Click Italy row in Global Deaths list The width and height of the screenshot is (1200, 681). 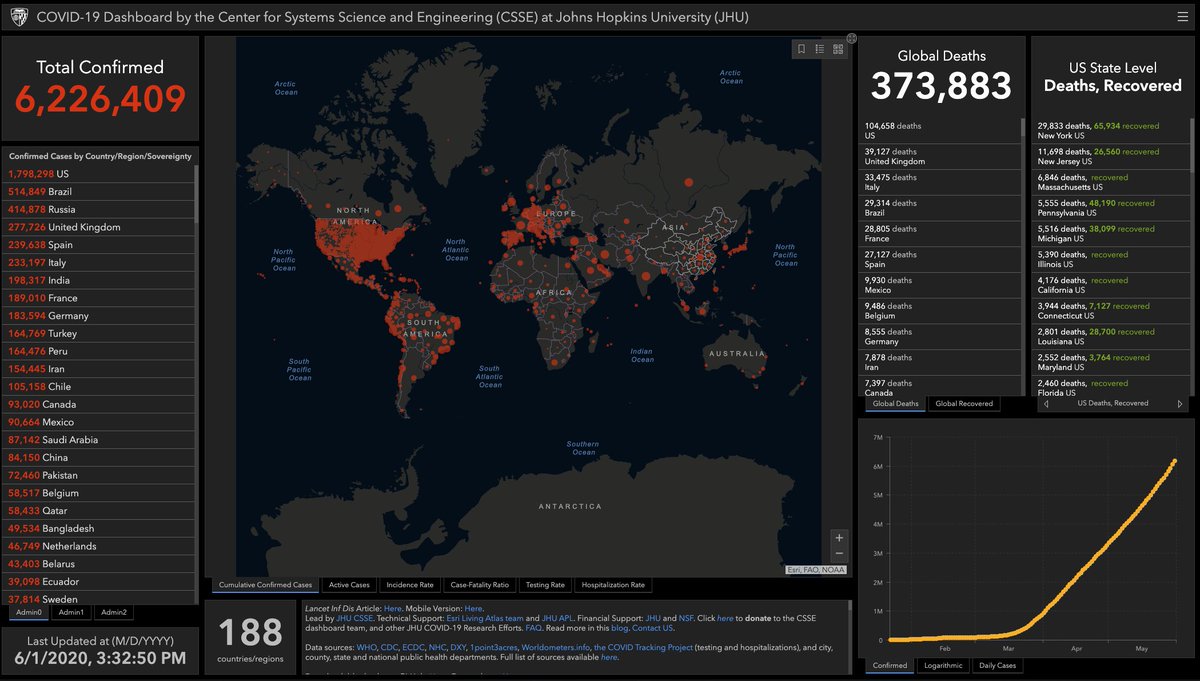pos(940,183)
